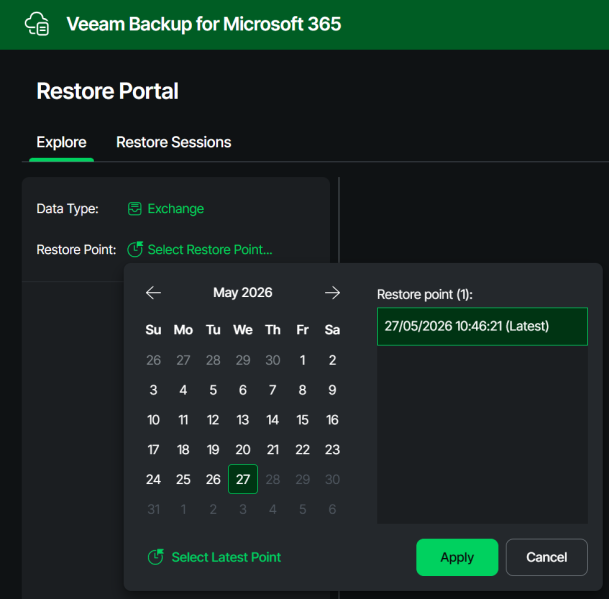
Task: Click the Data Type label
Action: pyautogui.click(x=67, y=209)
